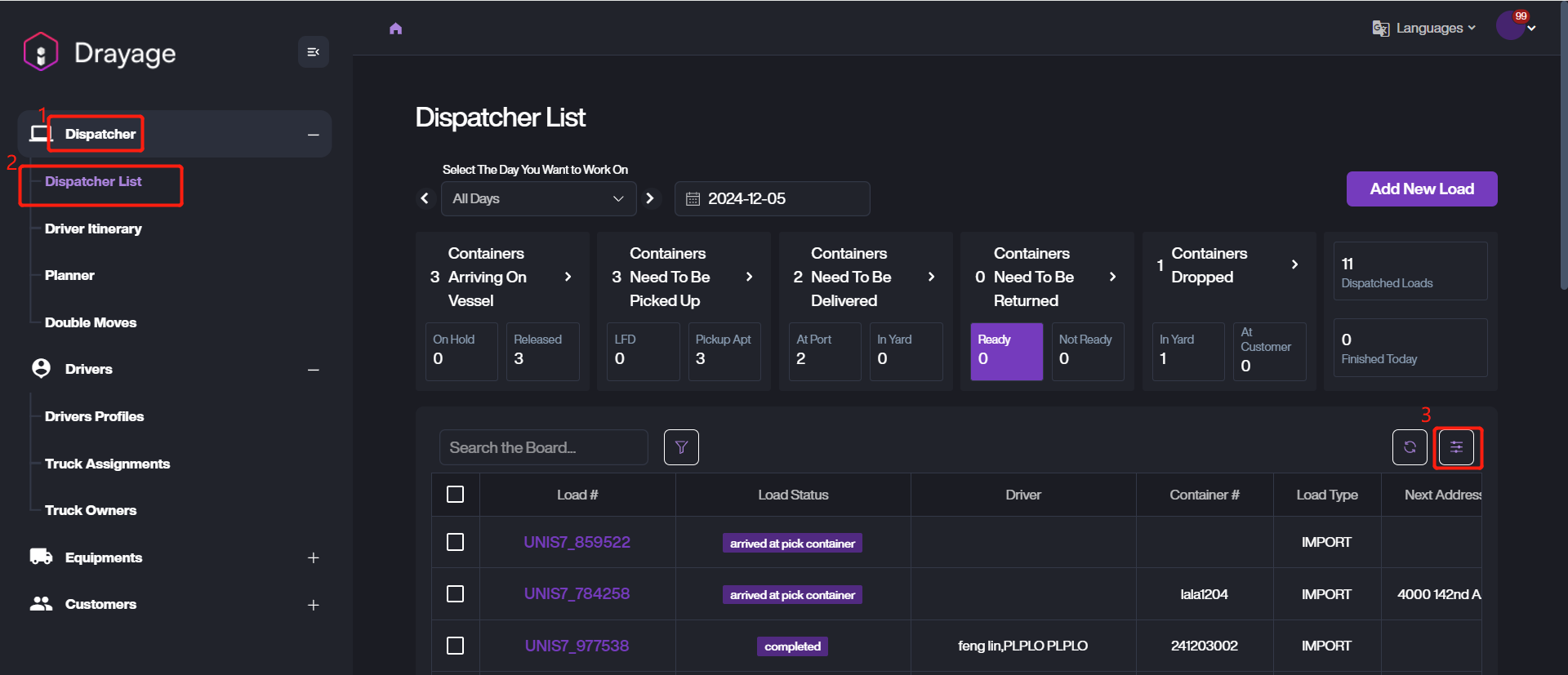The height and width of the screenshot is (675, 1568).
Task: Select the checkbox for load UNIS7_784258
Action: [x=456, y=594]
